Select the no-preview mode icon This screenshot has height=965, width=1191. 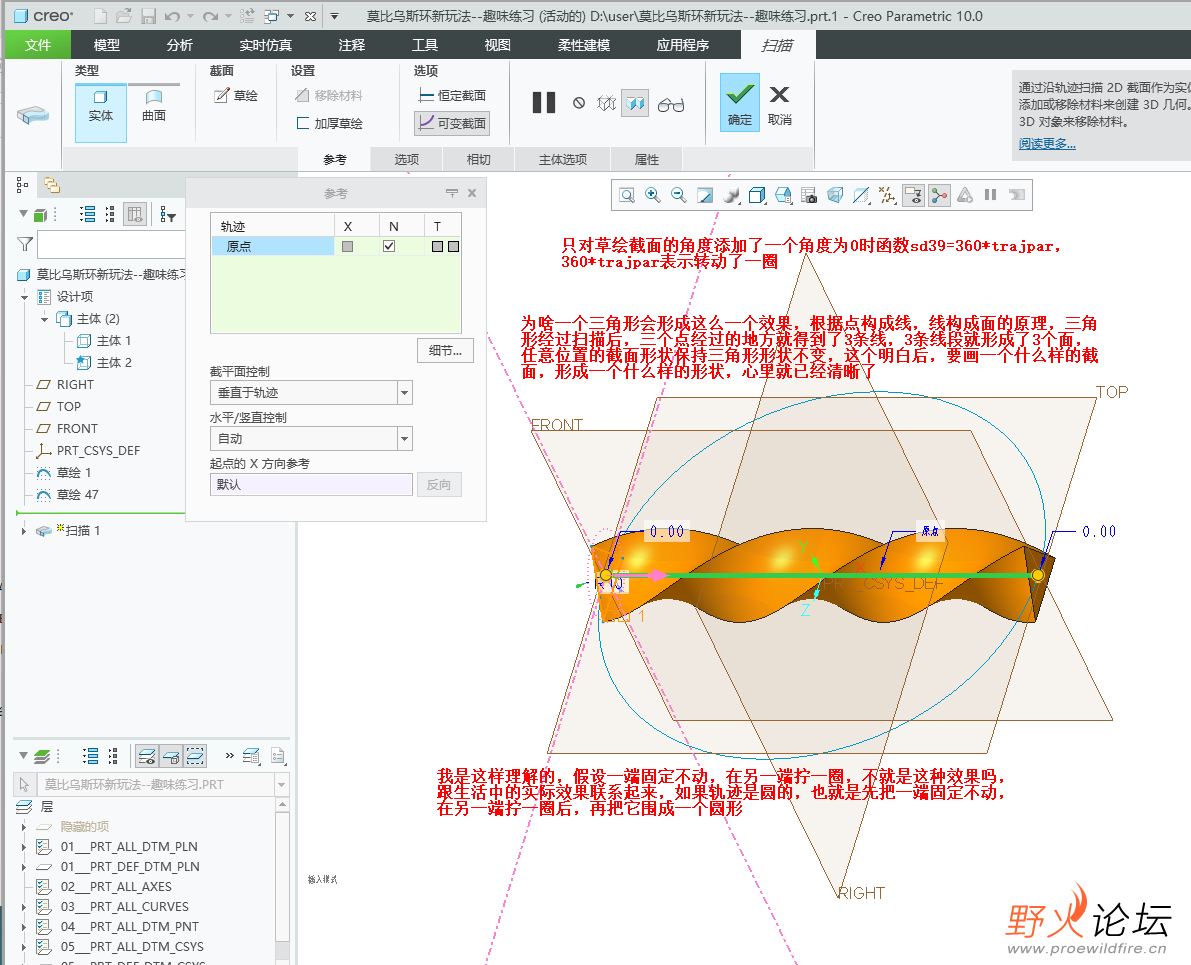(x=579, y=103)
